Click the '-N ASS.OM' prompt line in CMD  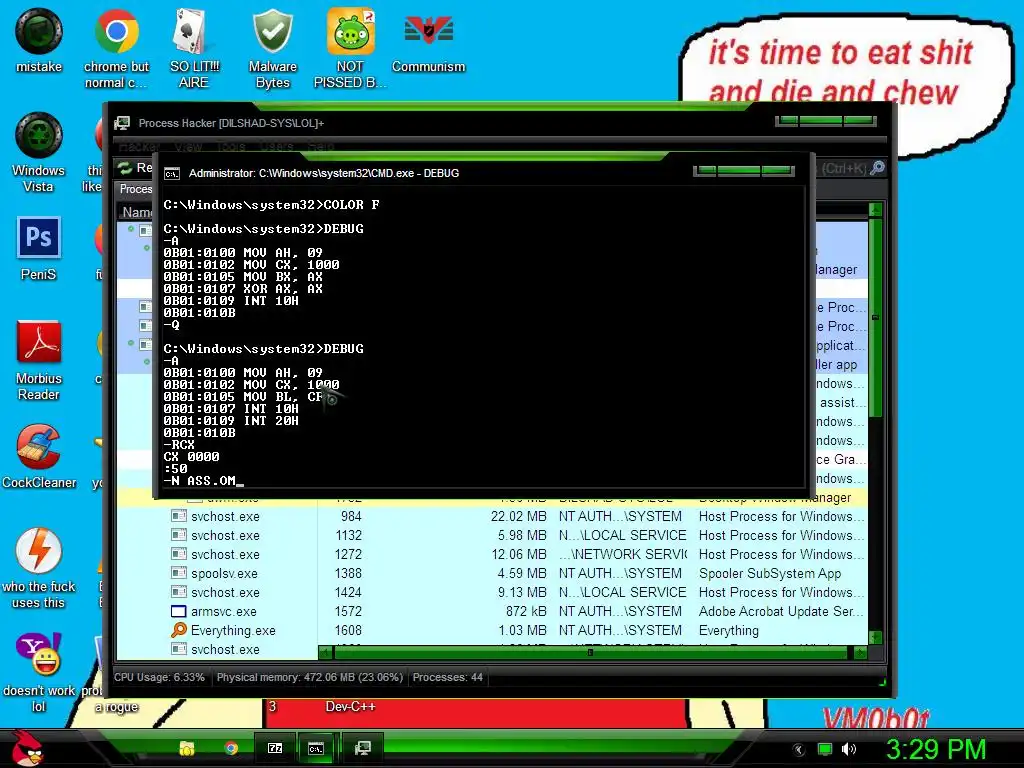click(203, 481)
